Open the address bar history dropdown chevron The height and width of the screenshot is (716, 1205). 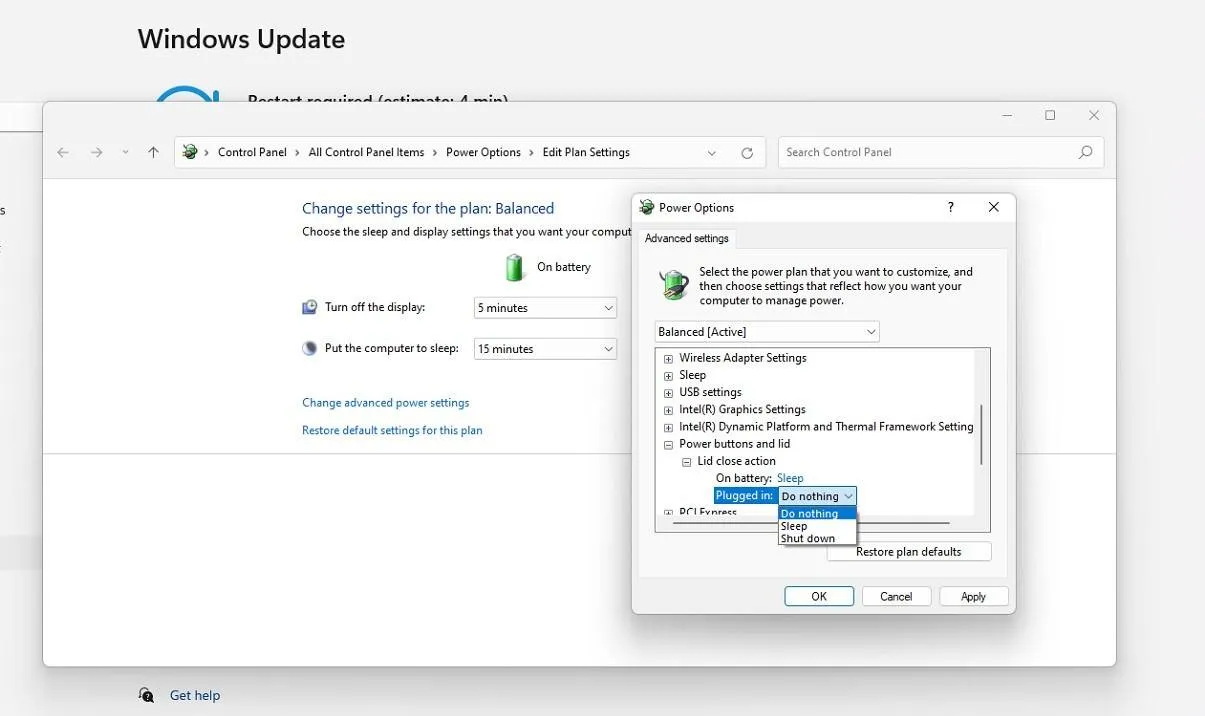(x=712, y=153)
